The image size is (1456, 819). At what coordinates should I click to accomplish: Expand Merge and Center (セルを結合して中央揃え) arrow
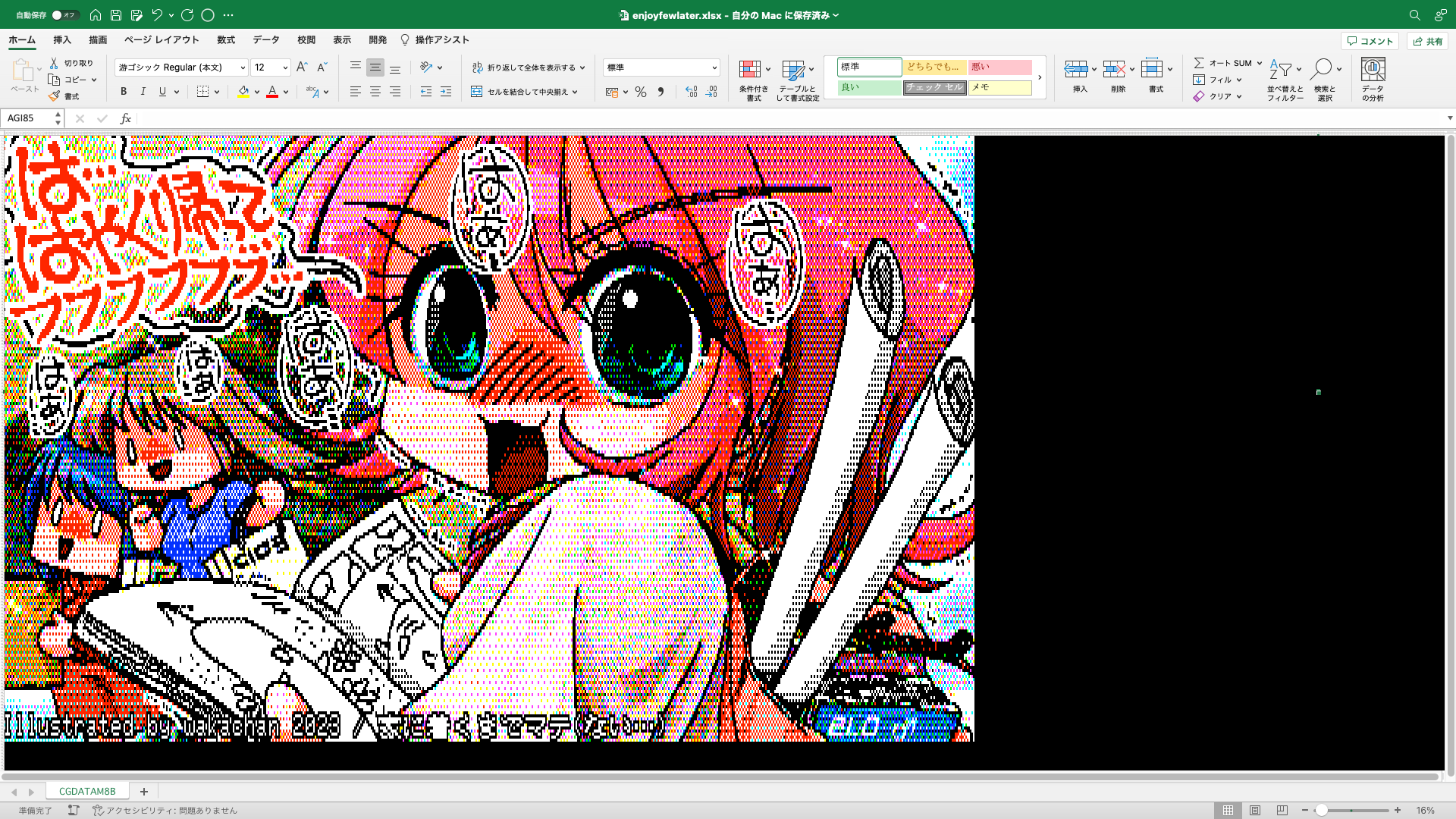(x=576, y=92)
